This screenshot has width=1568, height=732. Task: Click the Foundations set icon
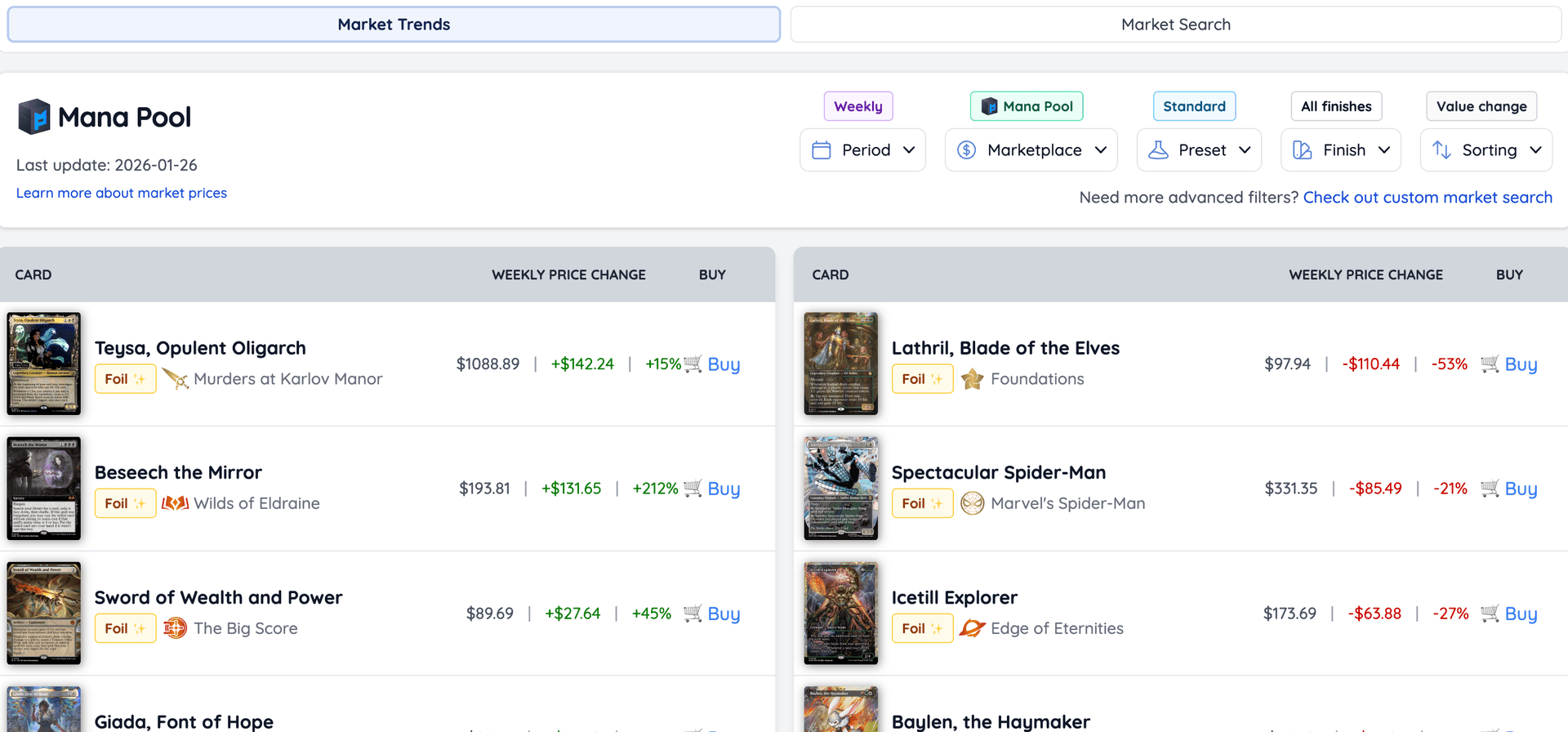tap(972, 379)
